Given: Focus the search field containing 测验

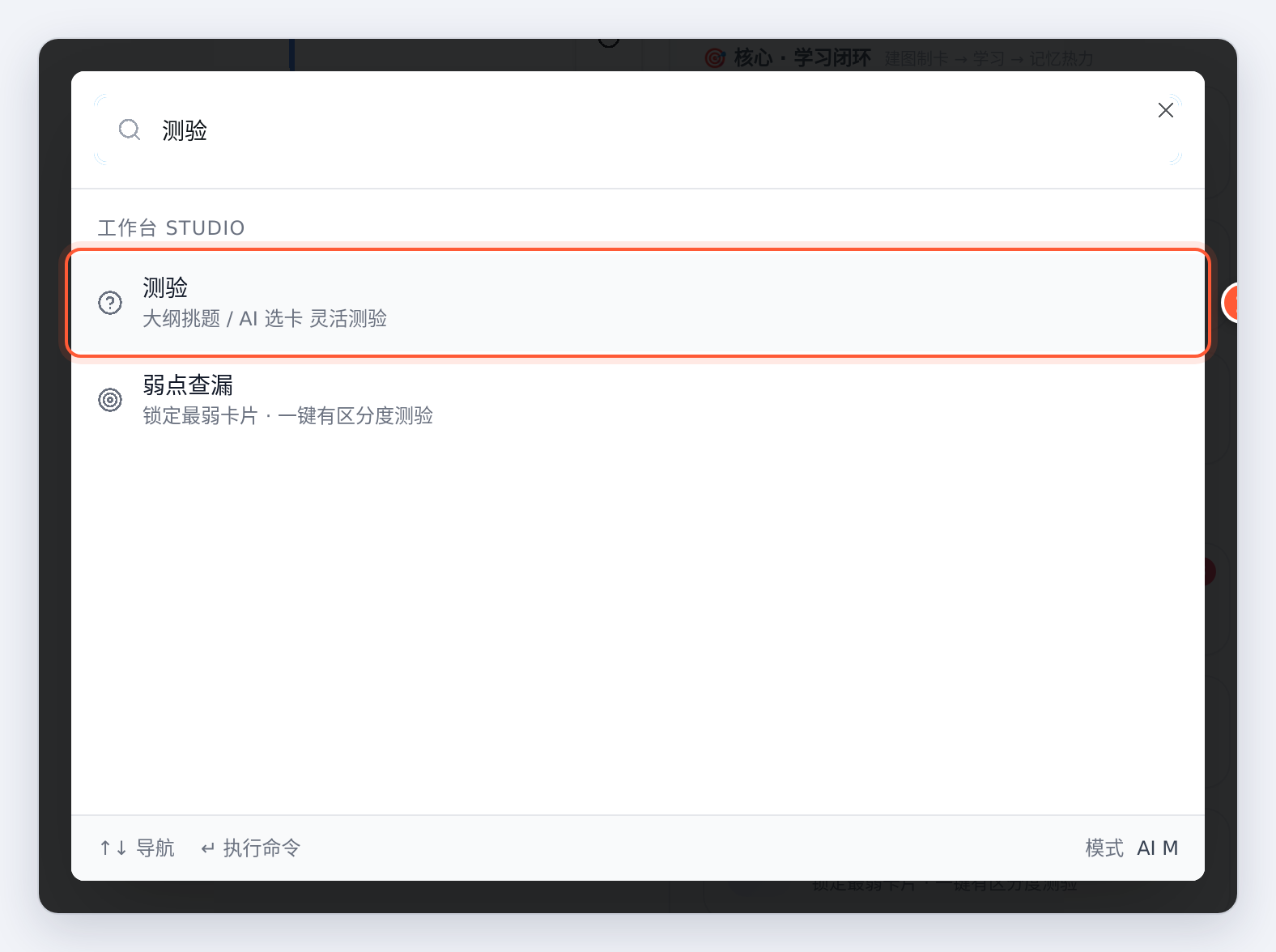Looking at the screenshot, I should pos(638,130).
